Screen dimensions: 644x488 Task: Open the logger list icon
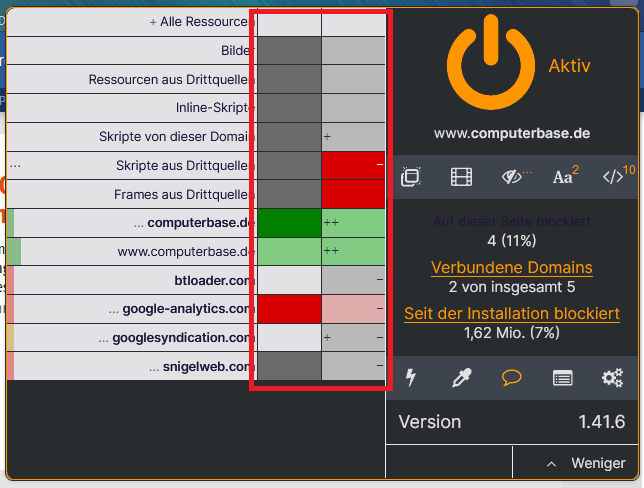click(562, 378)
